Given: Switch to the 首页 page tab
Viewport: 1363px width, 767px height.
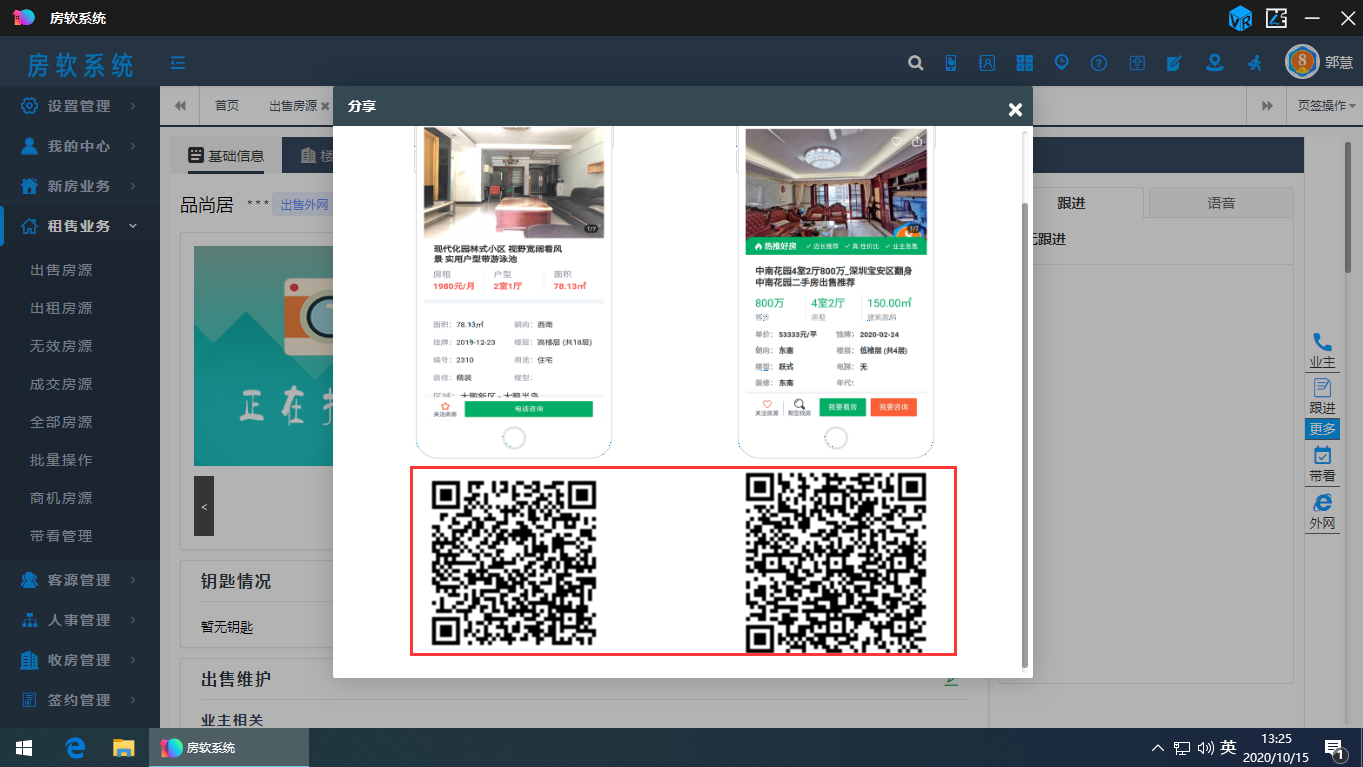Looking at the screenshot, I should [227, 106].
